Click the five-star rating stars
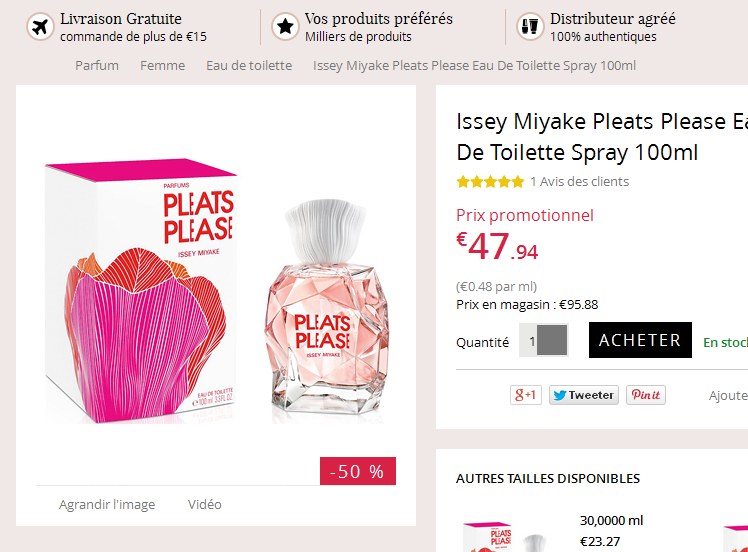Image resolution: width=748 pixels, height=552 pixels. (x=490, y=182)
